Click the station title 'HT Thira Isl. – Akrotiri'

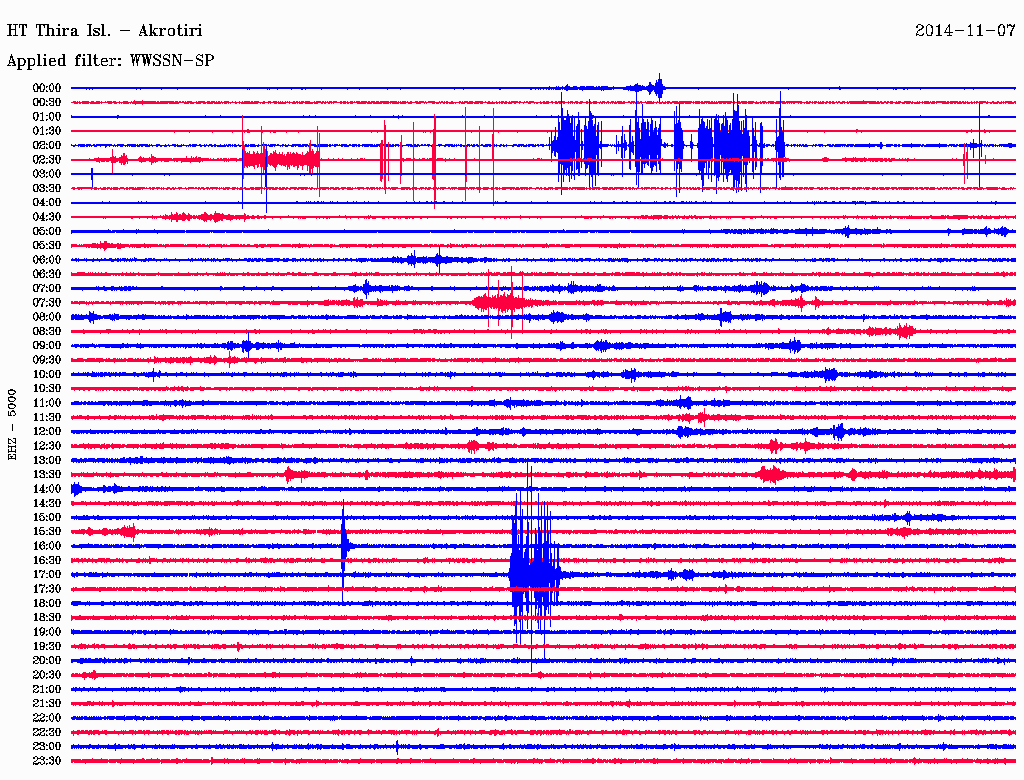[104, 31]
